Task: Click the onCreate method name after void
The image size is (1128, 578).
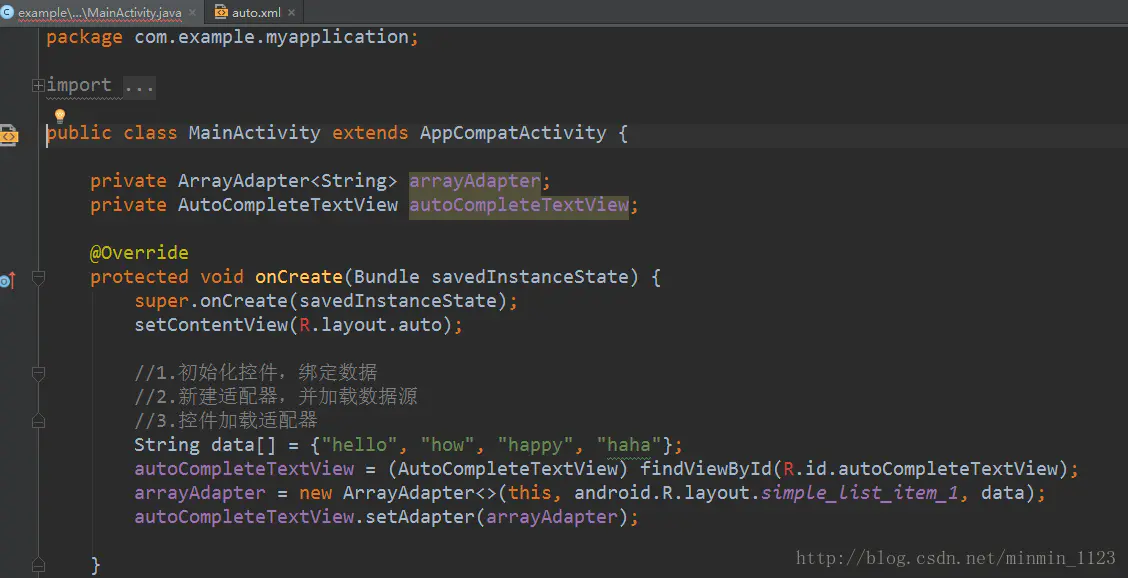Action: click(299, 277)
